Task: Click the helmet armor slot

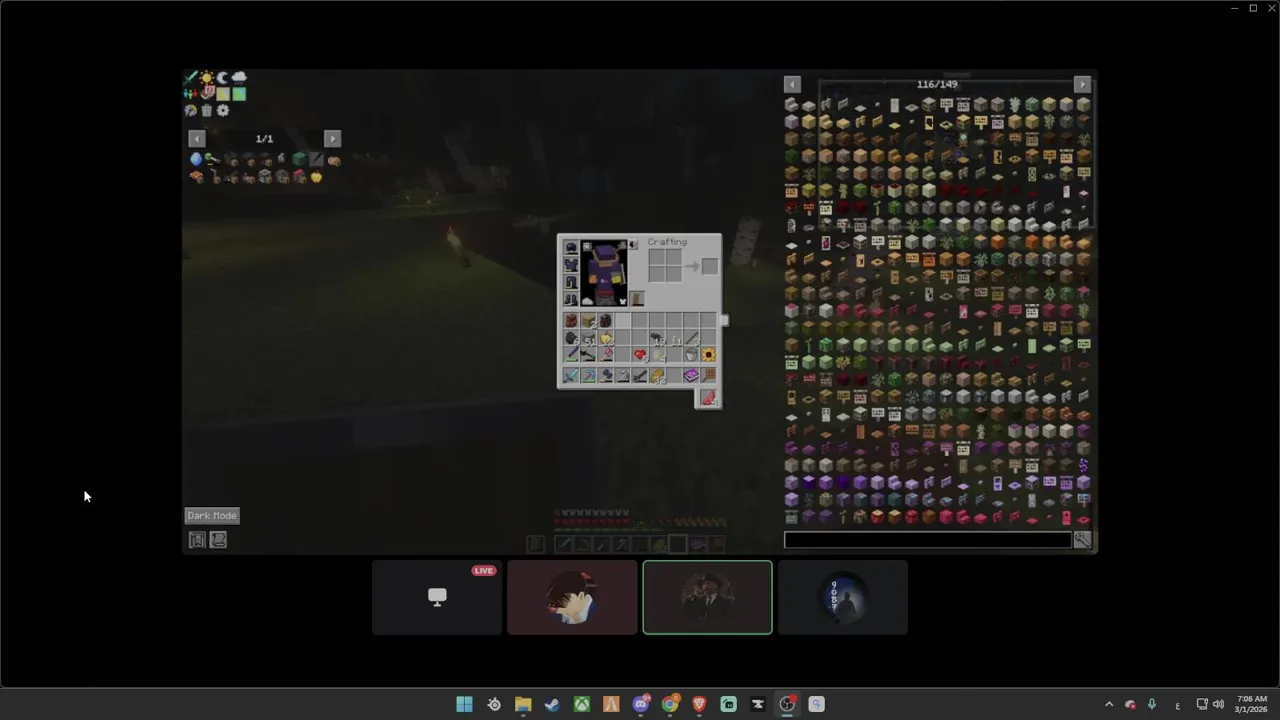Action: click(x=571, y=248)
